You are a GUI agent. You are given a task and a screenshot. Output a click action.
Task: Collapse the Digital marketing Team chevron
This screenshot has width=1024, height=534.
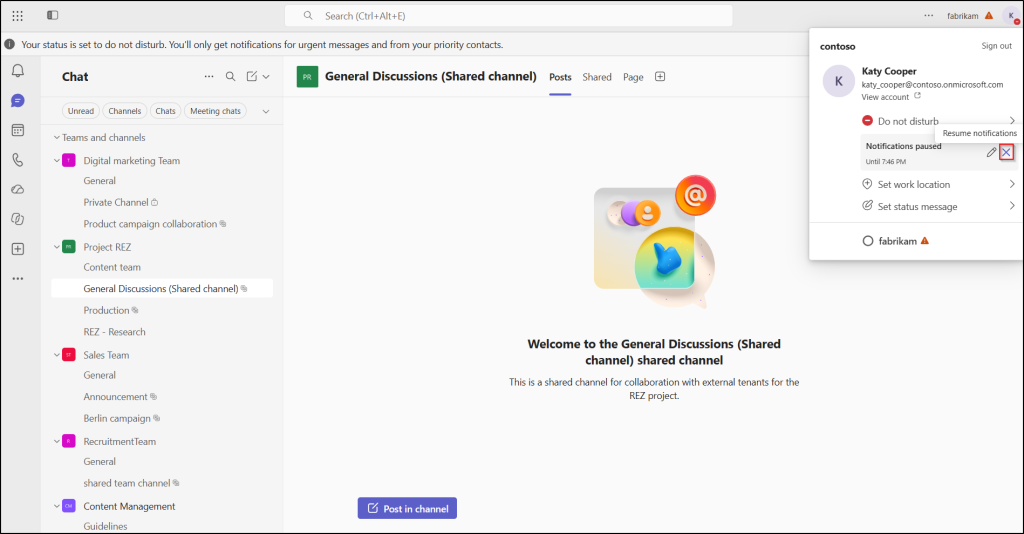57,161
